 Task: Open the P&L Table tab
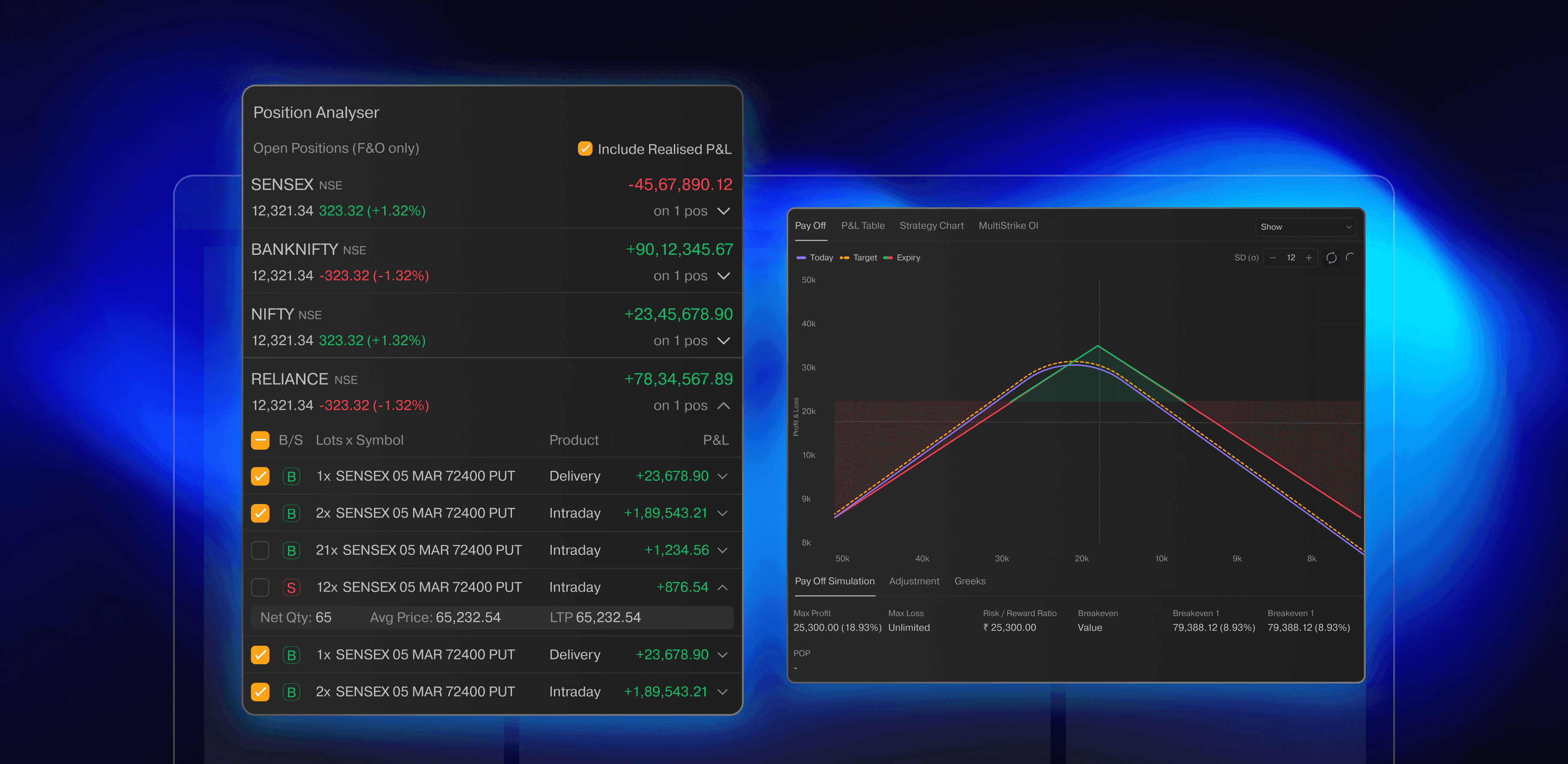862,226
